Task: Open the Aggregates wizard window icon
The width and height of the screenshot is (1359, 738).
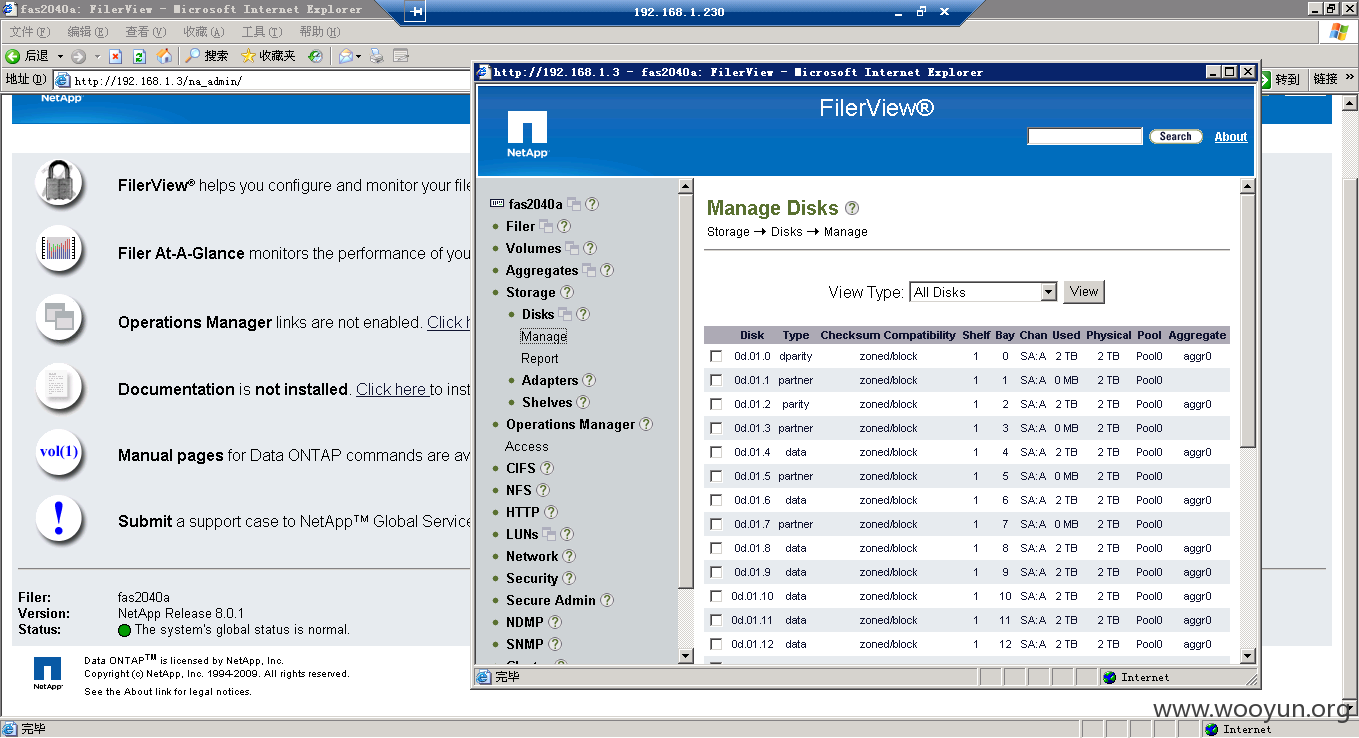Action: point(589,270)
